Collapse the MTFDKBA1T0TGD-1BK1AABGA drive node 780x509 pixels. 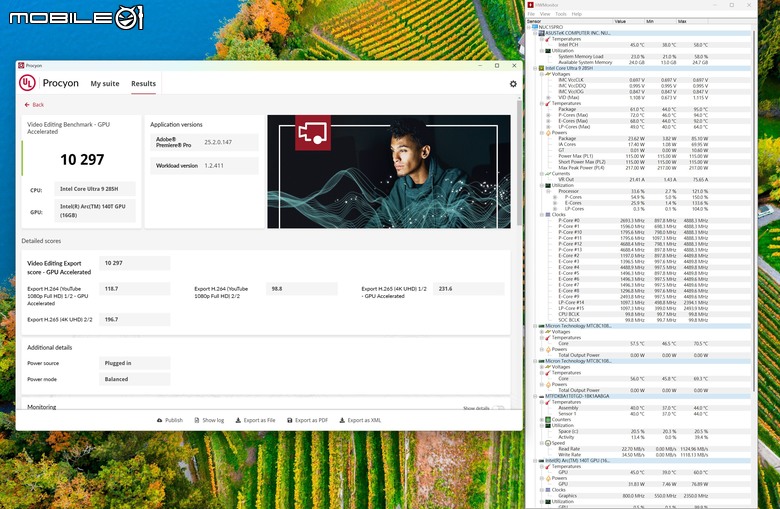coord(535,396)
